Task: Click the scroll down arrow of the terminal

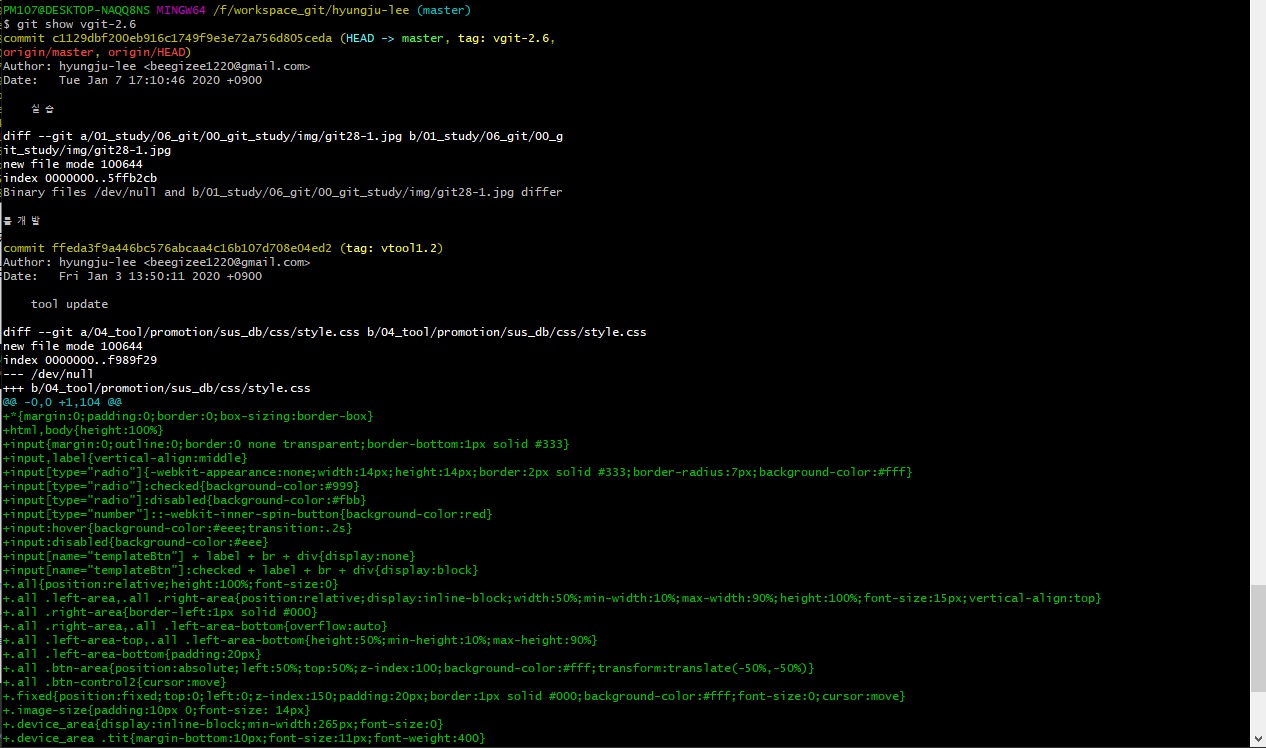Action: click(x=1257, y=740)
